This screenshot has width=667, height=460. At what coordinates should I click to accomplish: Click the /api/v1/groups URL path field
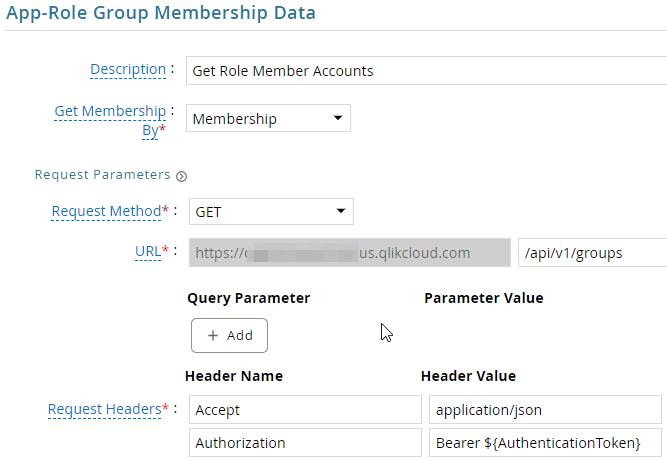tap(592, 253)
